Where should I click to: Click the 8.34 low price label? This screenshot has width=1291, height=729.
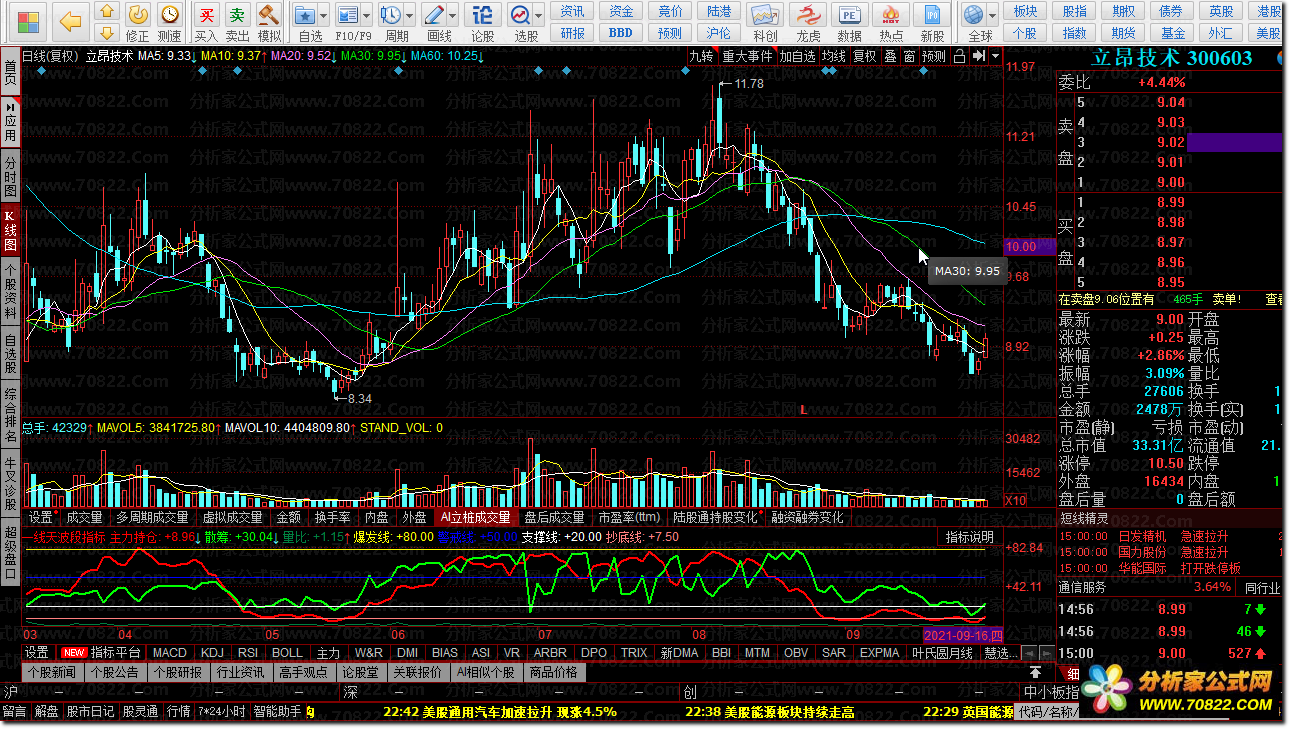click(x=358, y=398)
